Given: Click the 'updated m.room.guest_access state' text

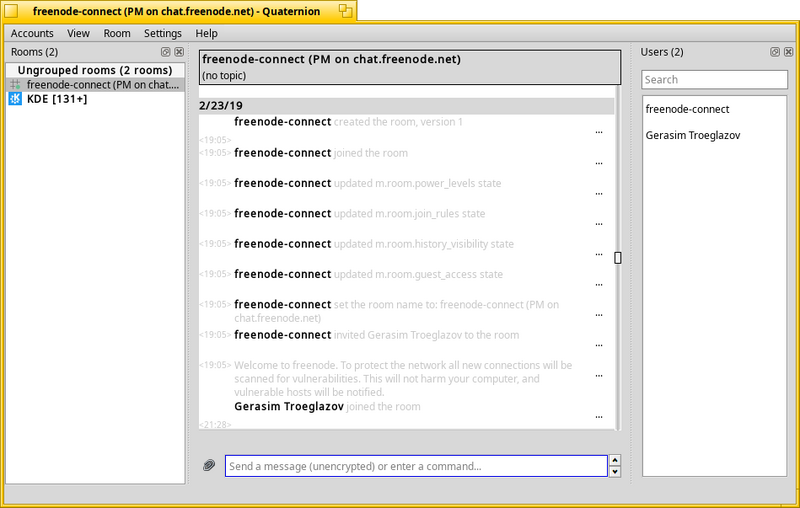Looking at the screenshot, I should pyautogui.click(x=418, y=274).
